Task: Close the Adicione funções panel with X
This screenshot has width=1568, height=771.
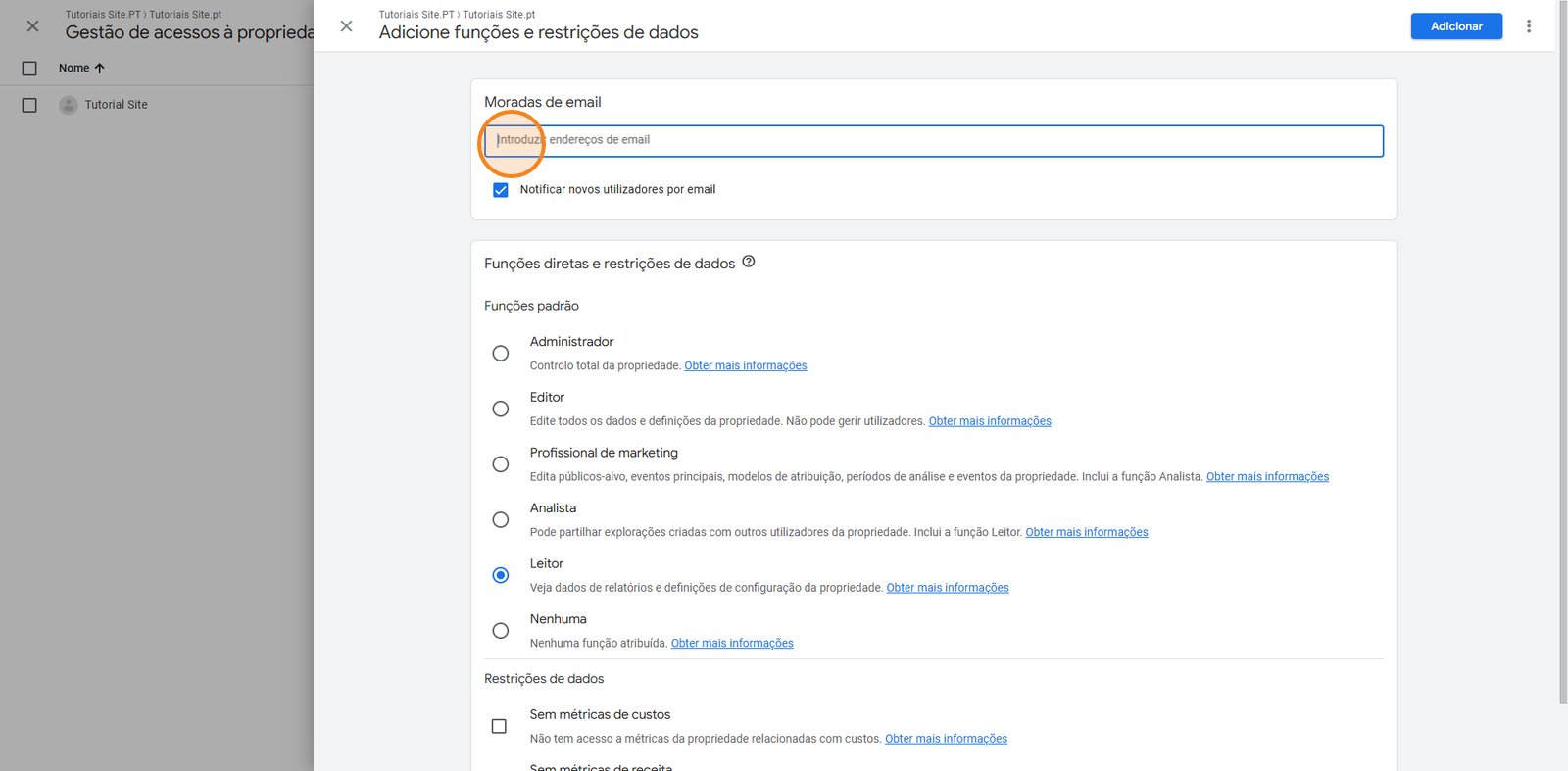Action: click(x=346, y=26)
